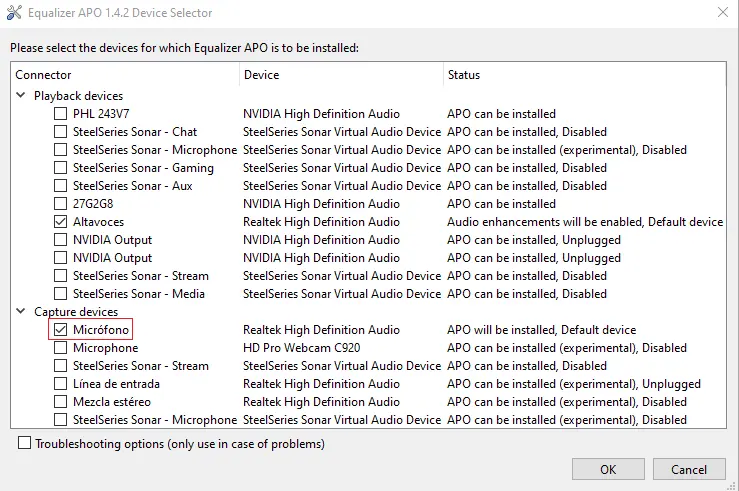
Task: Collapse the Capture devices group
Action: 21,311
